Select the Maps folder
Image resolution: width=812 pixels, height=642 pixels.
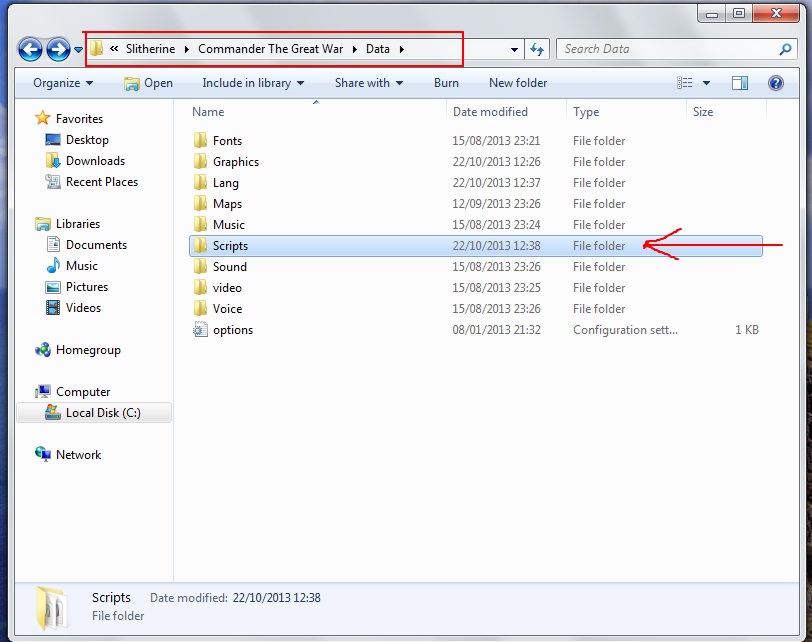pos(227,204)
